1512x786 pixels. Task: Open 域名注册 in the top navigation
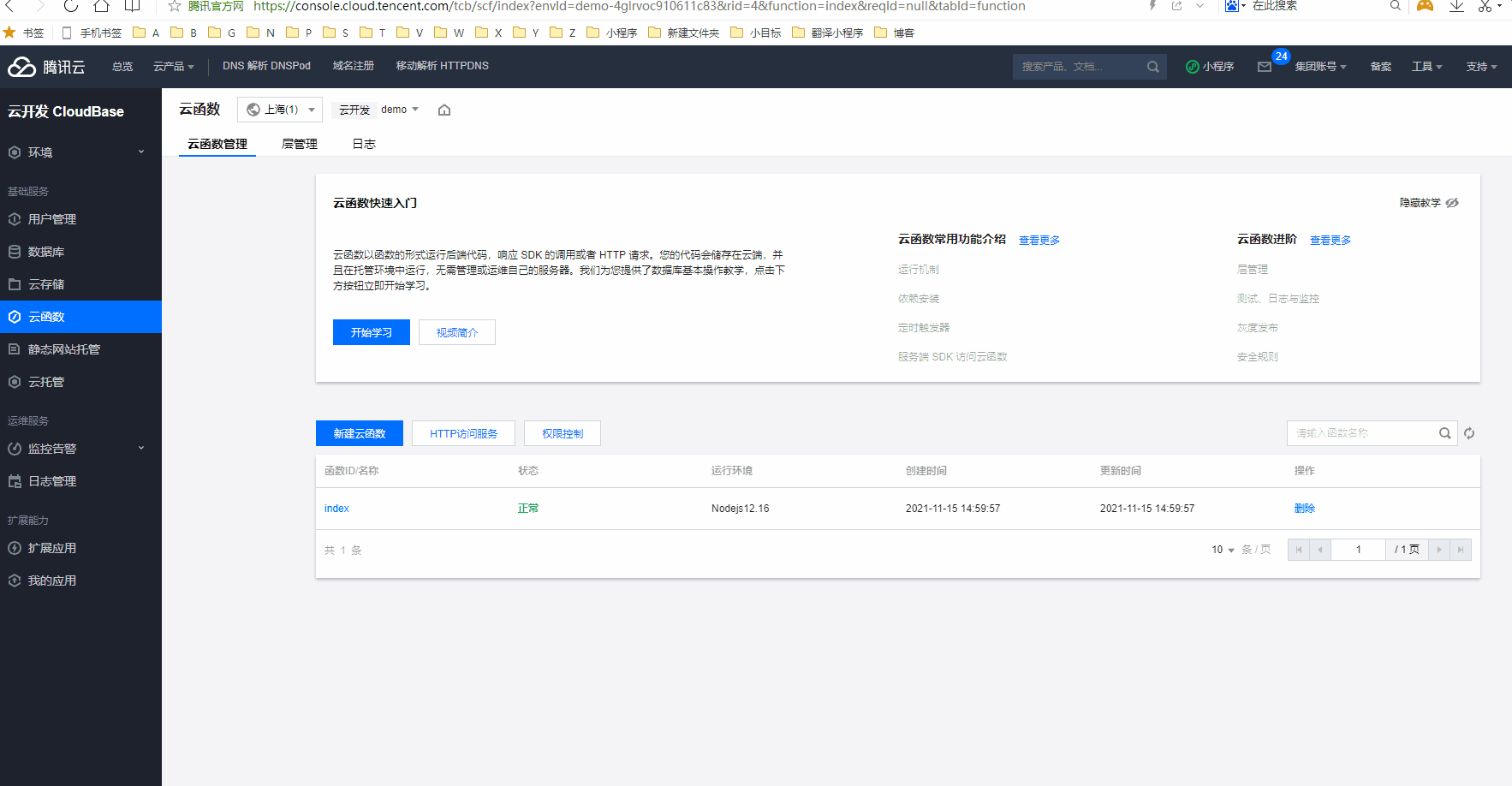point(354,66)
